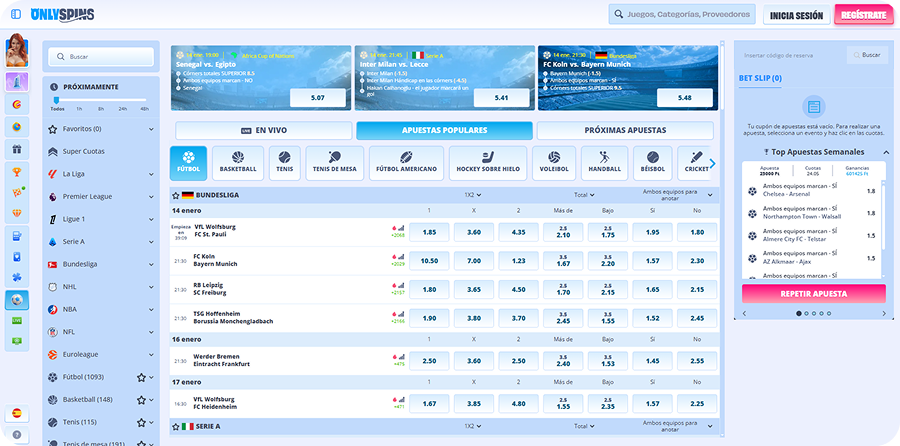Viewport: 900px width, 446px height.
Task: Click Buscar beside the reserve code field
Action: (x=867, y=55)
